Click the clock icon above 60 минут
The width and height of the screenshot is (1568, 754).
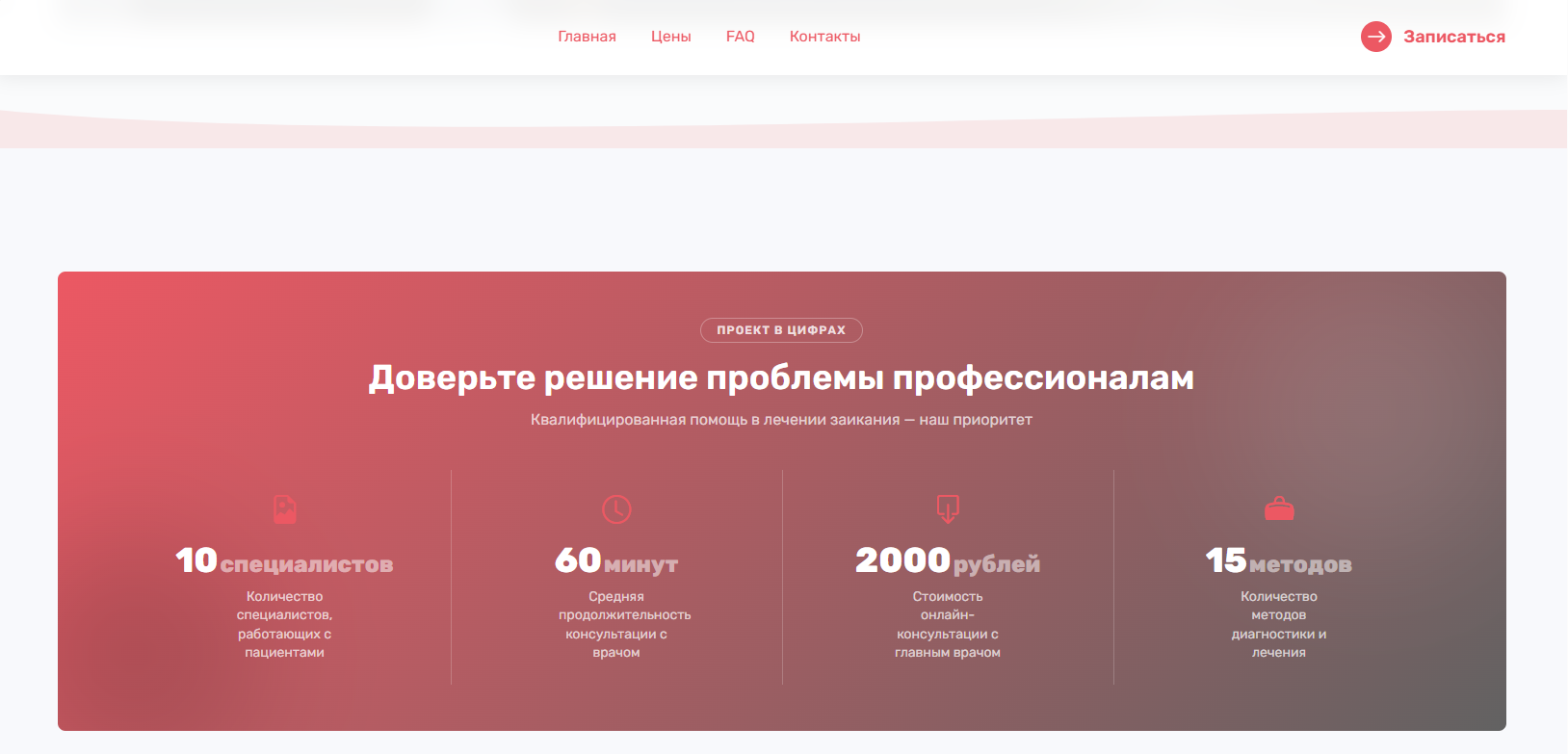coord(616,508)
